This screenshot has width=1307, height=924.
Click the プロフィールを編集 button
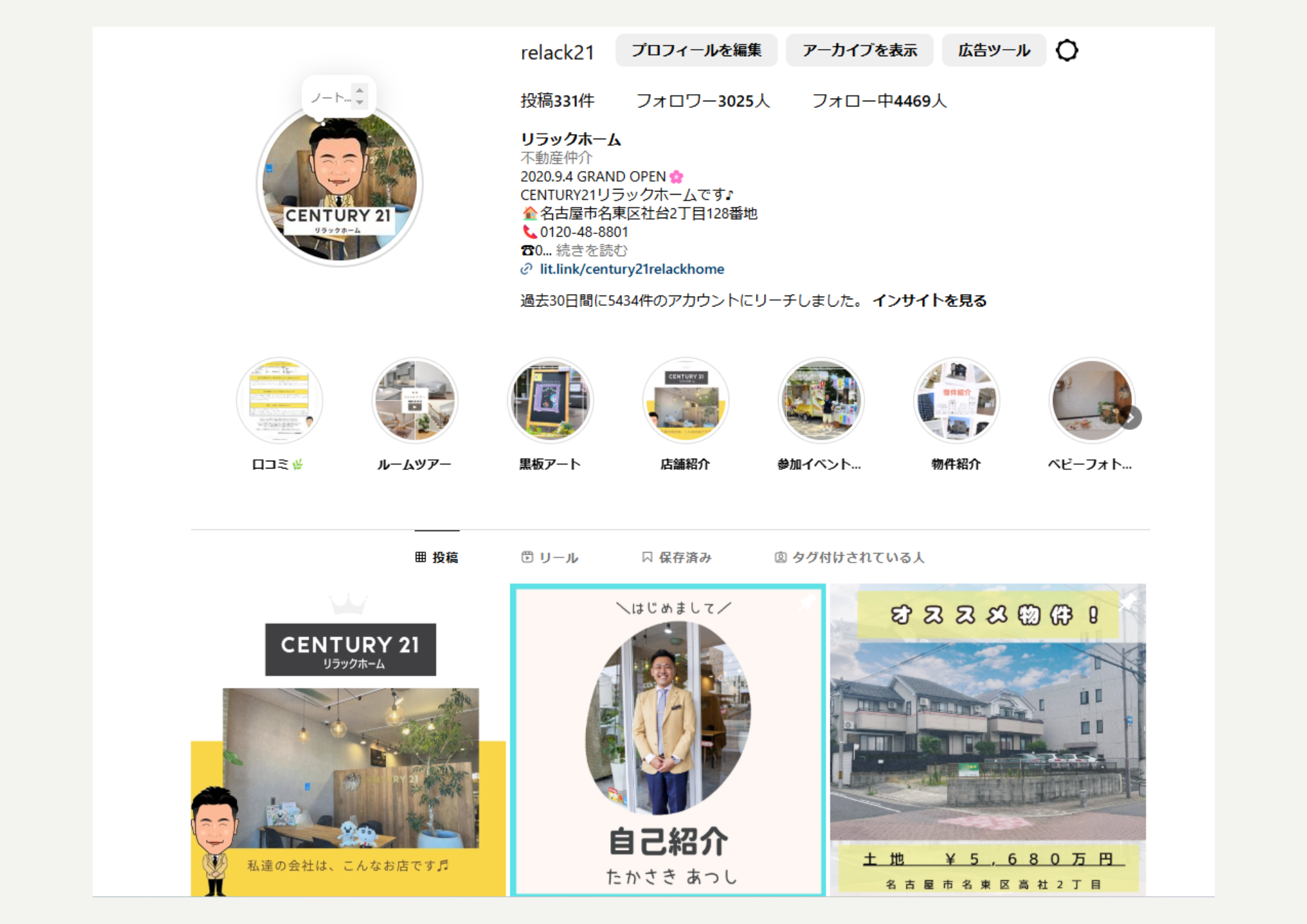click(x=696, y=50)
